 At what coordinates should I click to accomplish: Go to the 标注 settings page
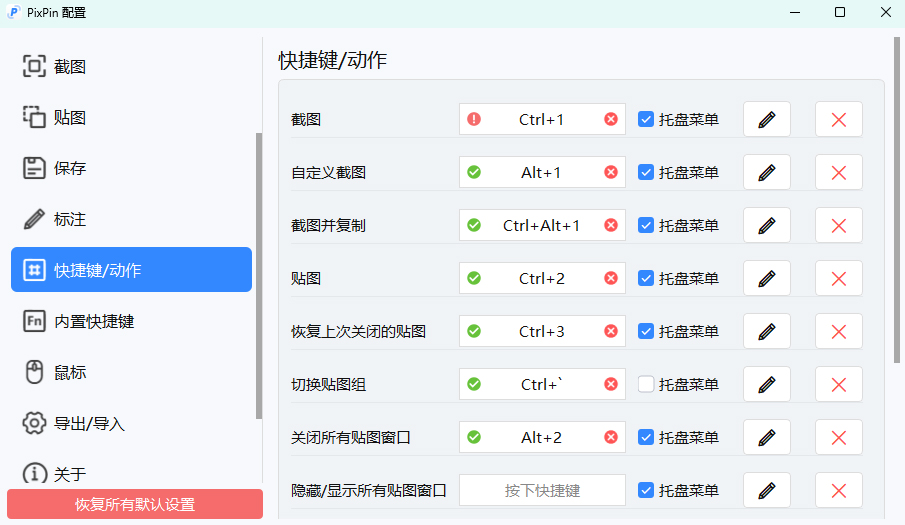tap(70, 219)
